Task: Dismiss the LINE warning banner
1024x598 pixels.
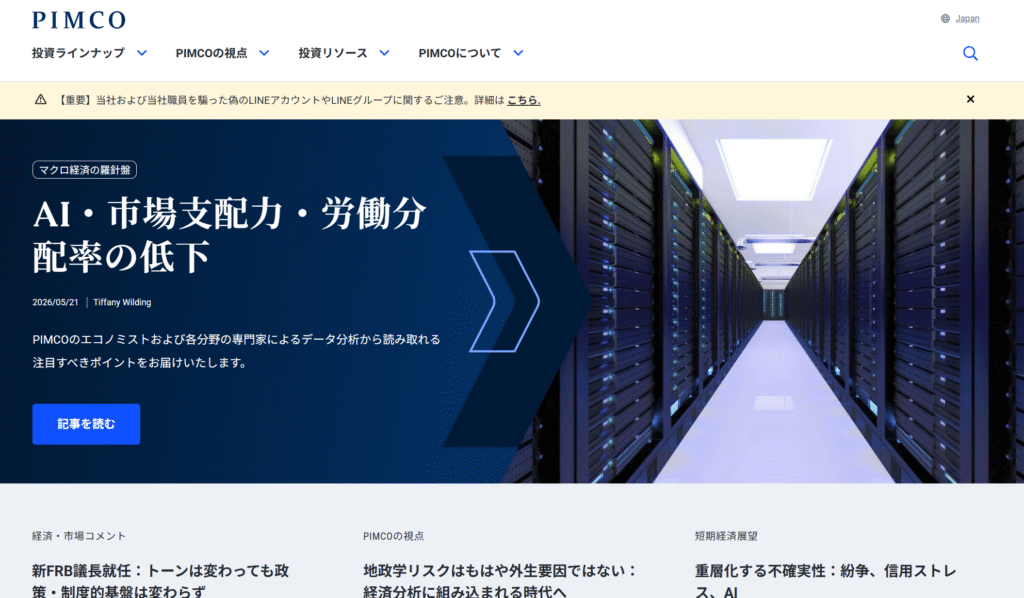Action: (970, 99)
